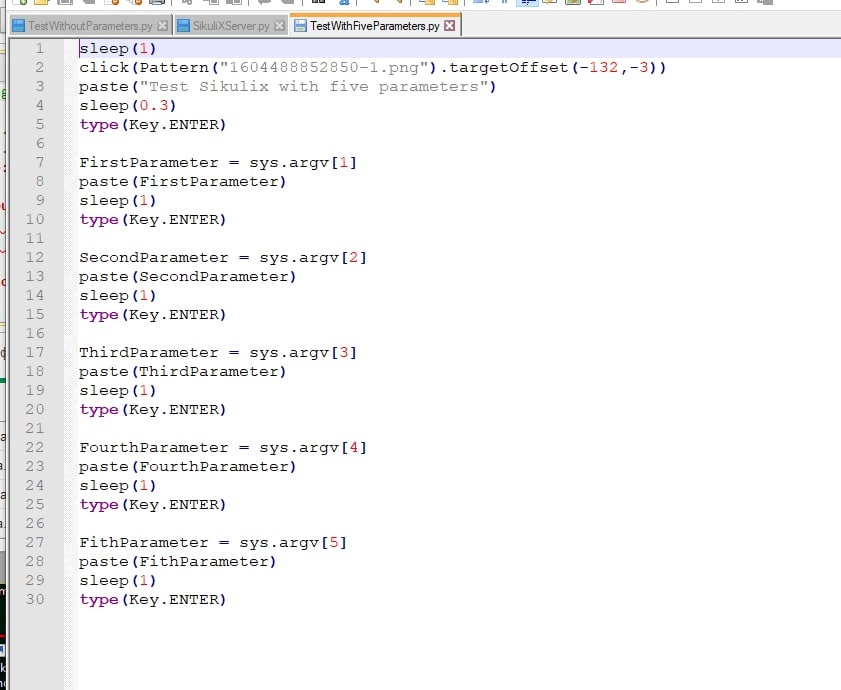Image resolution: width=841 pixels, height=690 pixels.
Task: Click the SecondParameter = sys.argv[2] line
Action: tap(223, 258)
